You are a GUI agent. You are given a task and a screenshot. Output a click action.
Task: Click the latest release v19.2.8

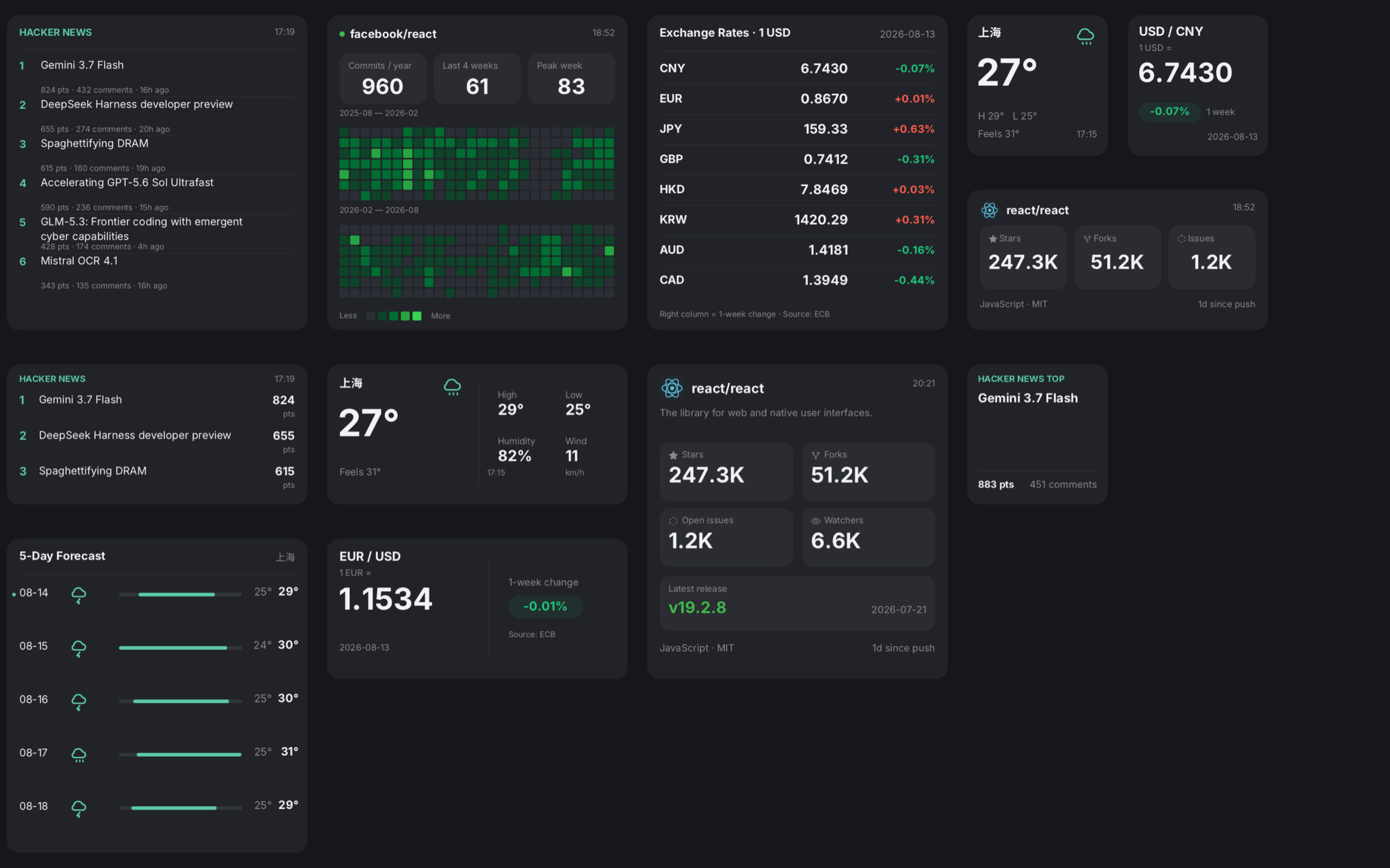click(x=697, y=607)
